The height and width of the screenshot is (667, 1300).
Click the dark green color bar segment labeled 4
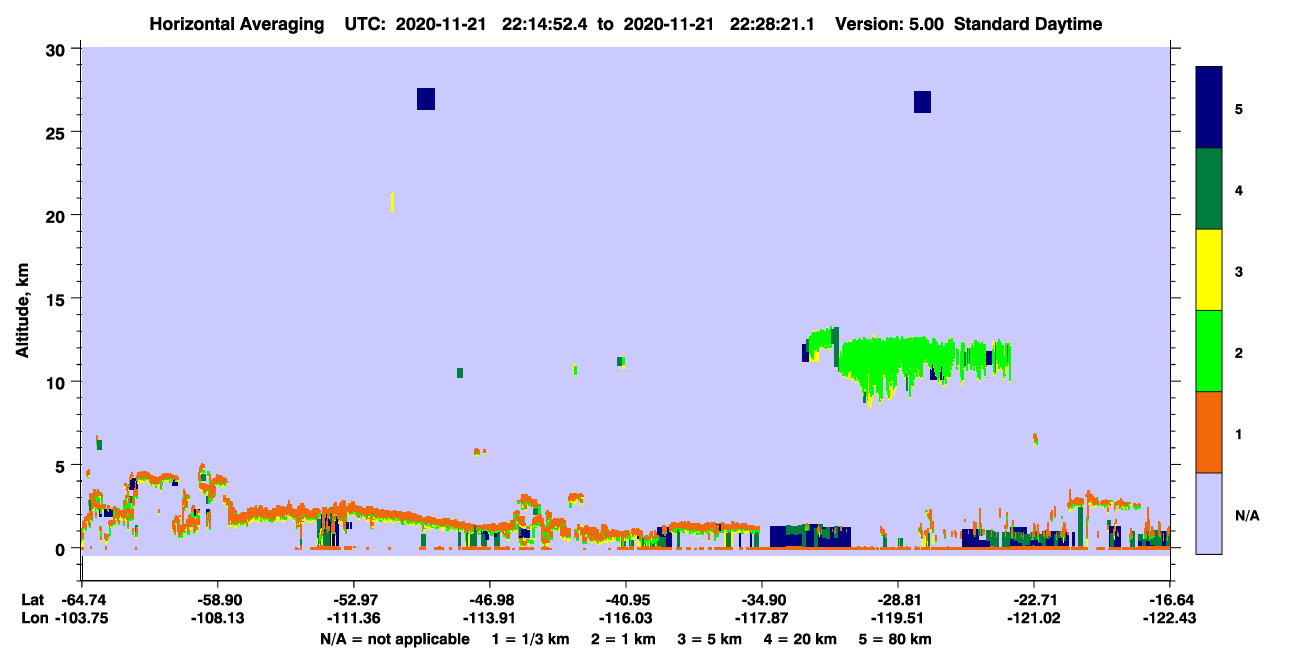(x=1209, y=189)
